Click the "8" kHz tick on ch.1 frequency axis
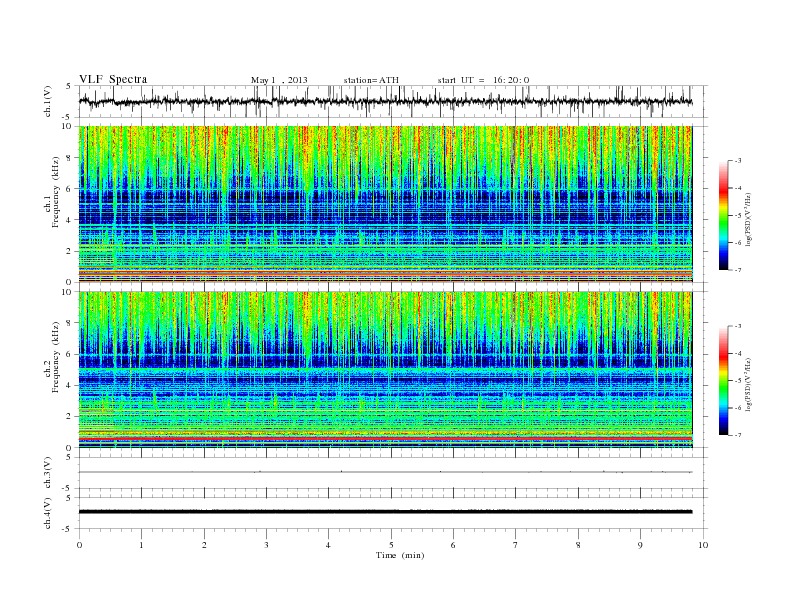Viewport: 792px width, 612px height. click(x=69, y=158)
